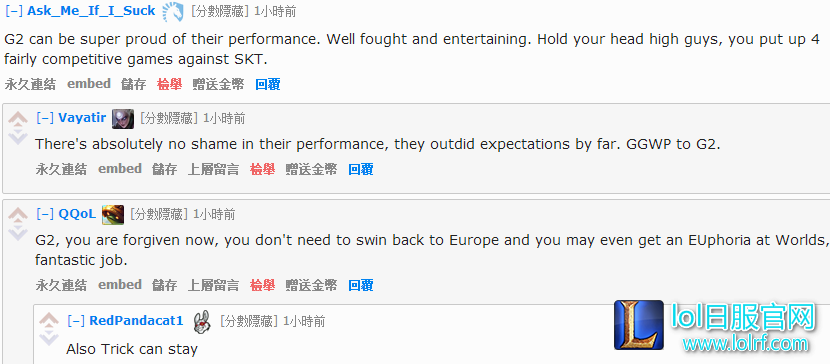Click QQoL's champion flair icon
This screenshot has width=830, height=364.
113,214
